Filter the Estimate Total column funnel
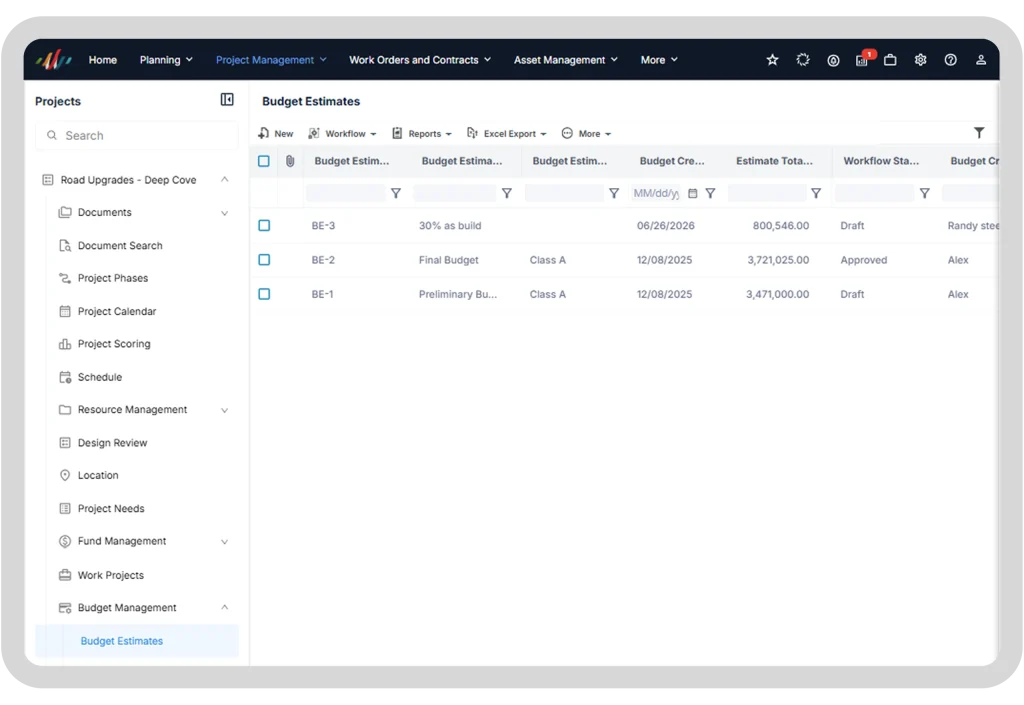The image size is (1024, 705). (816, 193)
